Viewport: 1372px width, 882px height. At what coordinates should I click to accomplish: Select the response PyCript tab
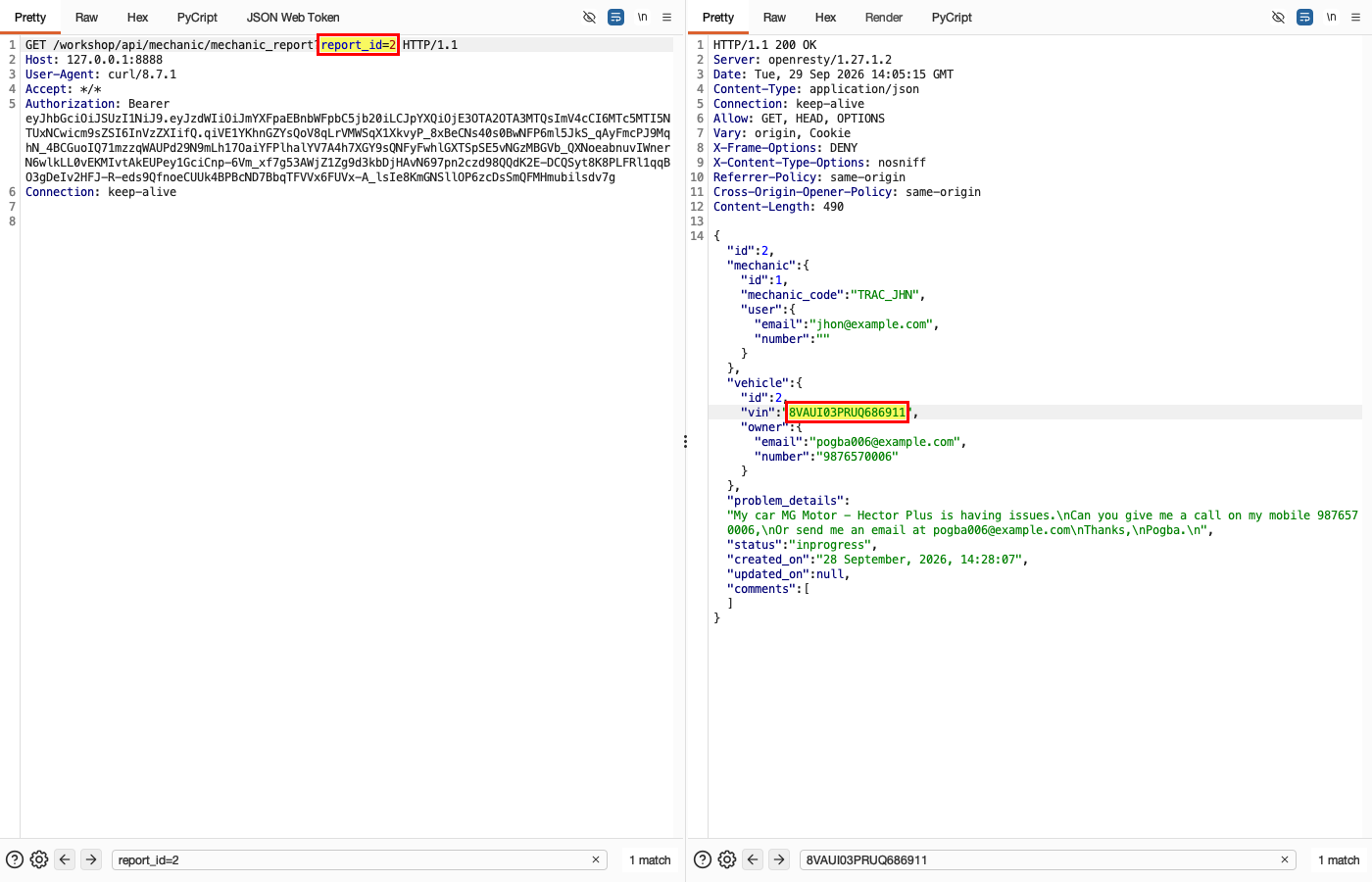point(952,18)
